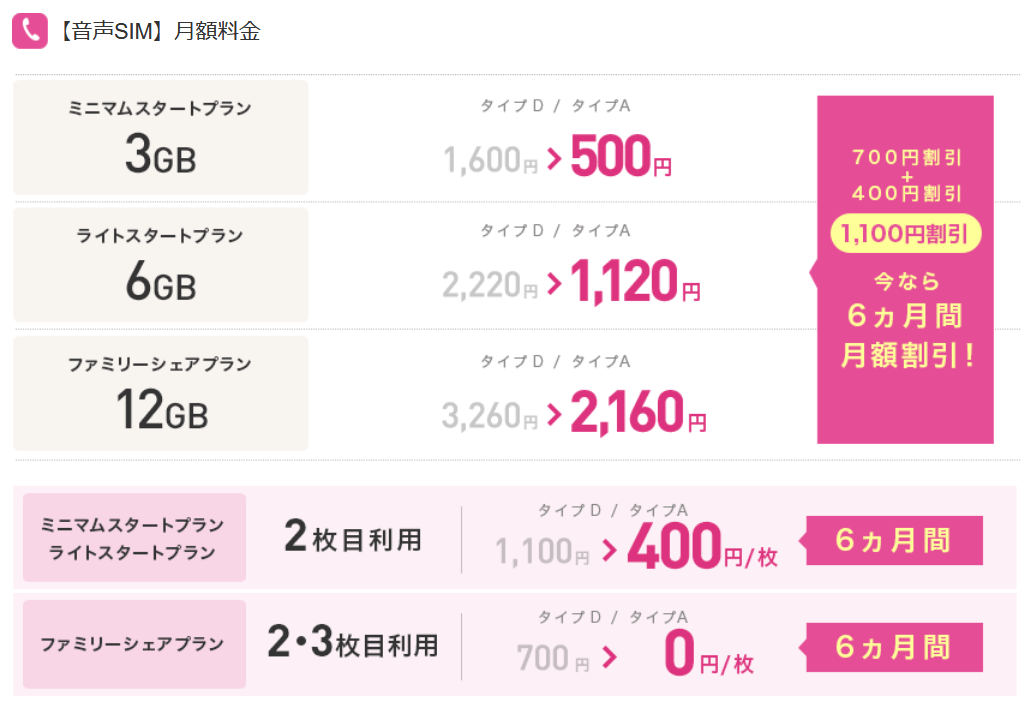Screen dimensions: 1029x708
Task: Click the lower ファミリーシェアプラン pink label
Action: (134, 644)
